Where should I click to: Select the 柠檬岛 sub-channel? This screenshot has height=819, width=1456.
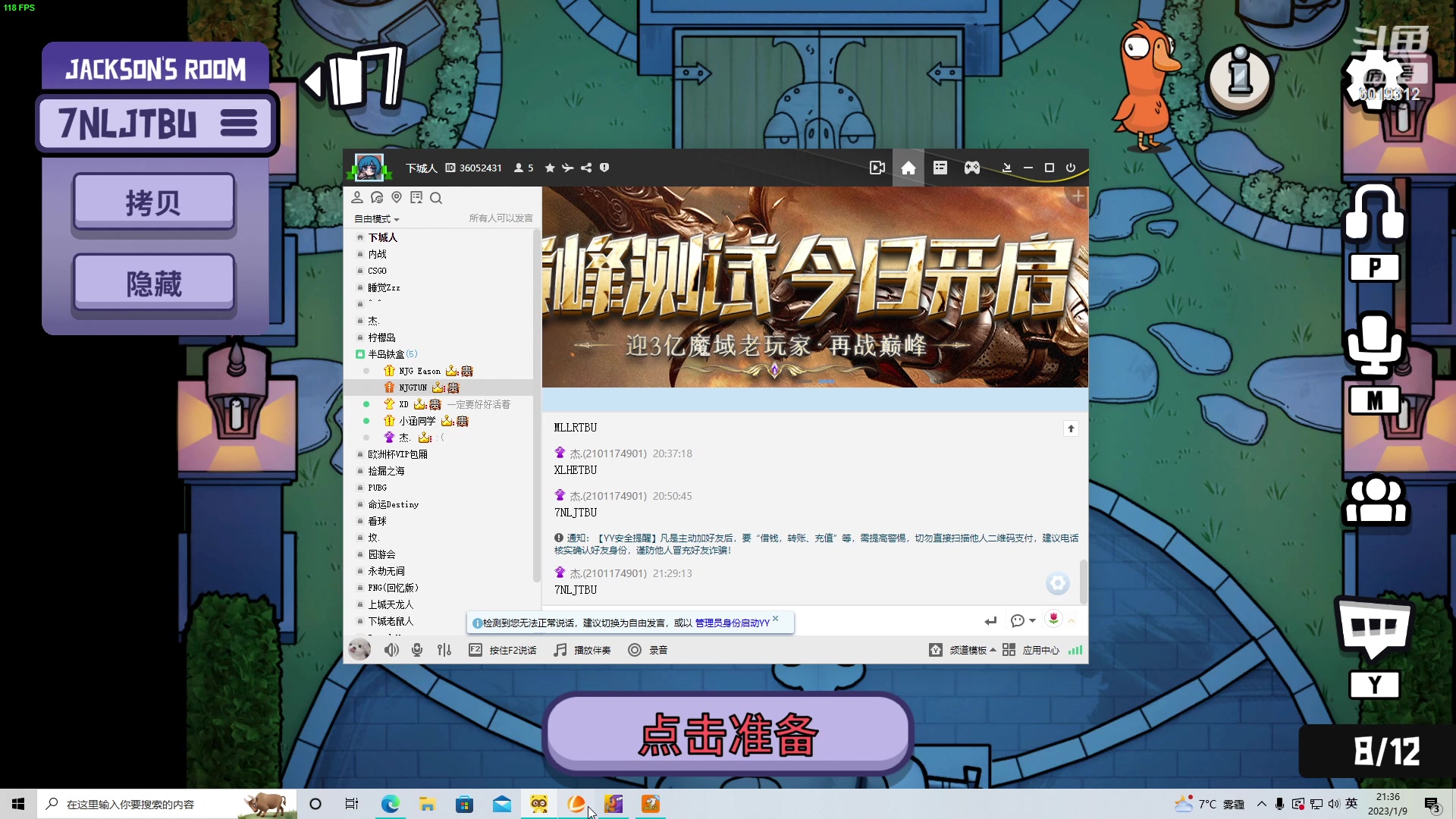tap(381, 337)
